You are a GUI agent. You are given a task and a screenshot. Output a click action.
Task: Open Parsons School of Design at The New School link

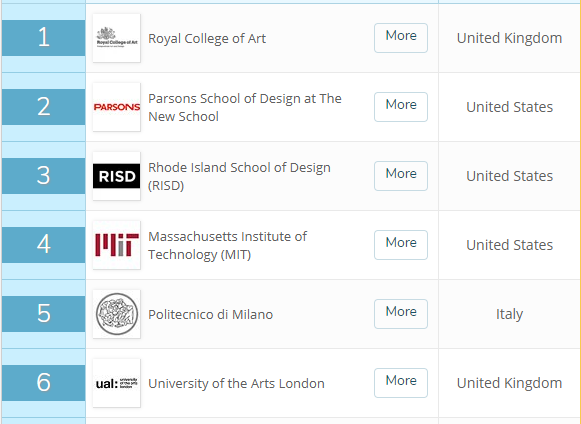[245, 107]
